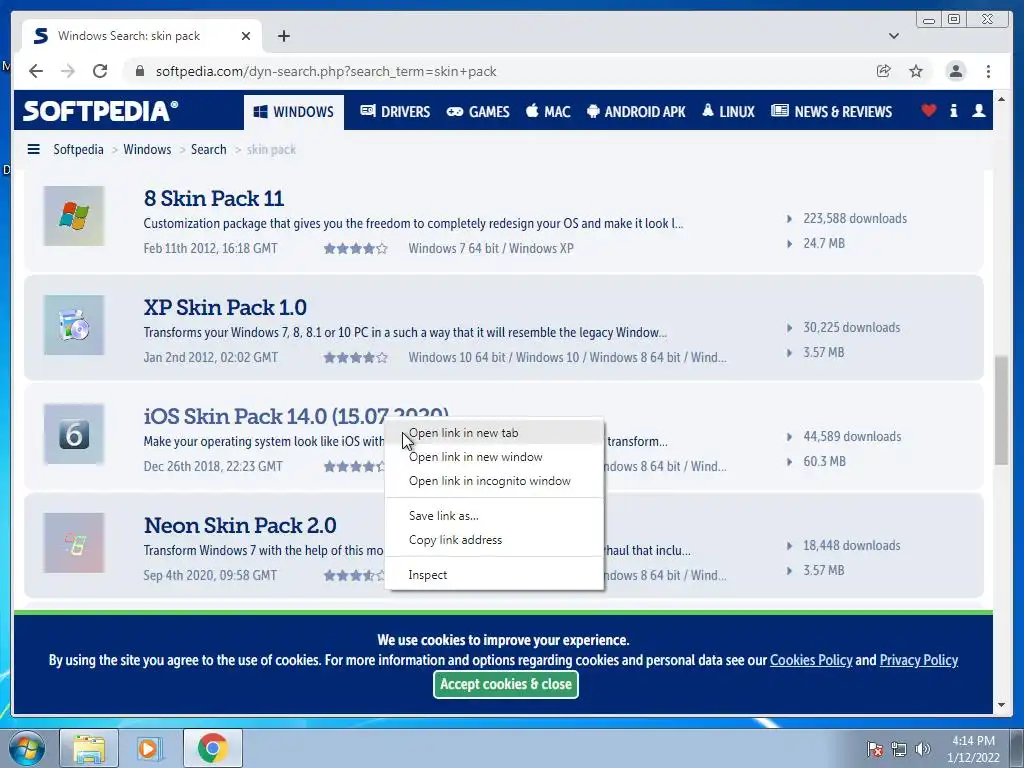Open the media player taskbar icon
The image size is (1024, 768).
(x=148, y=748)
